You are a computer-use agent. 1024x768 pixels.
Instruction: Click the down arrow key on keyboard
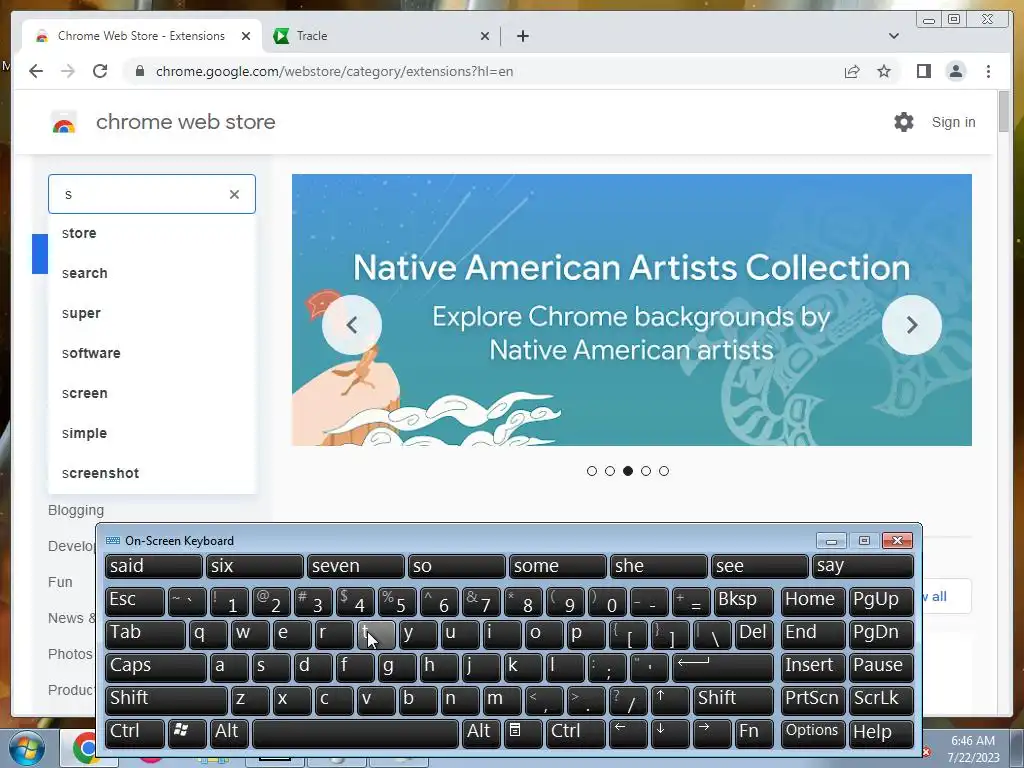pyautogui.click(x=669, y=732)
